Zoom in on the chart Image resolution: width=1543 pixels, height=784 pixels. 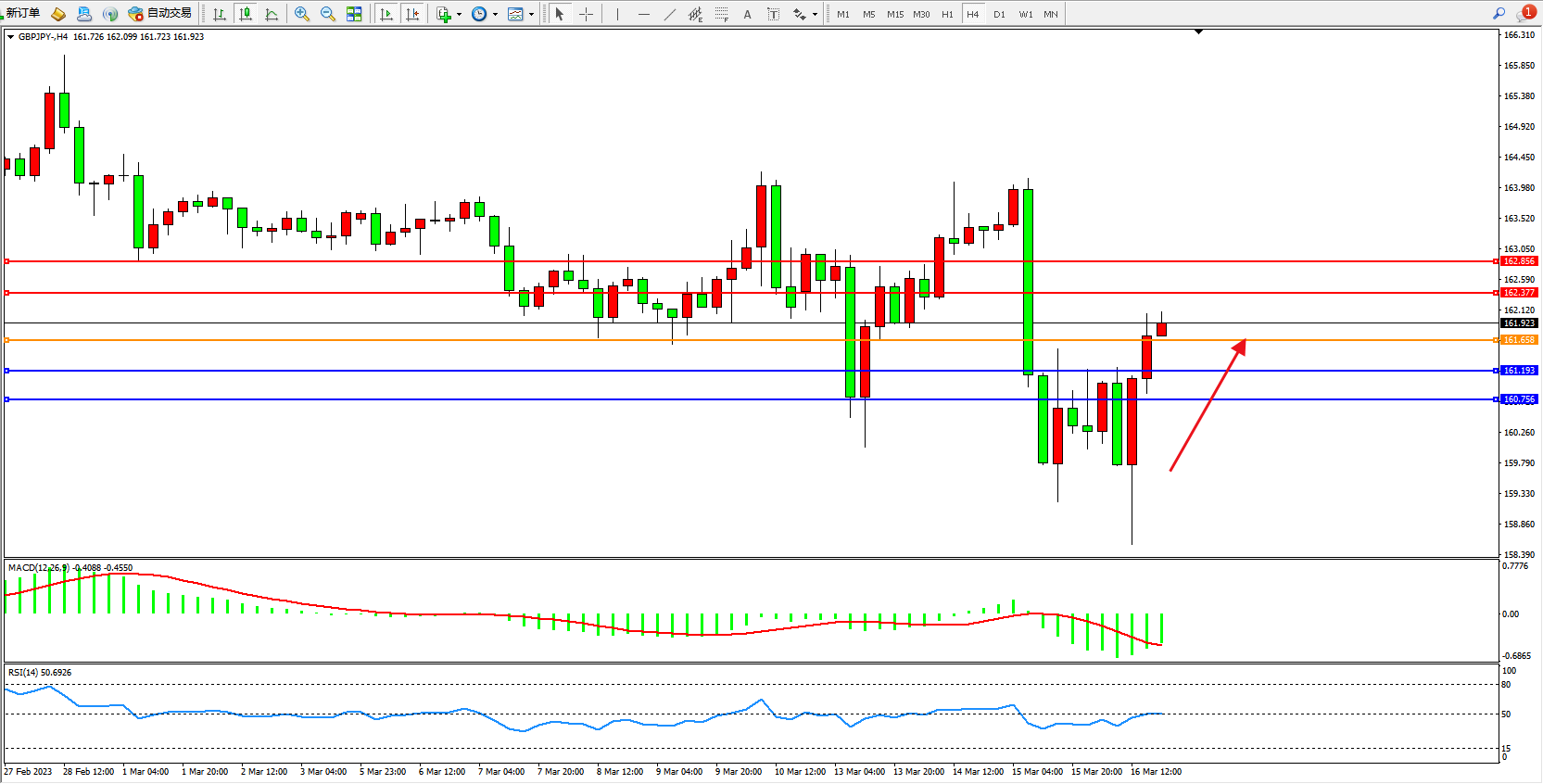(302, 14)
